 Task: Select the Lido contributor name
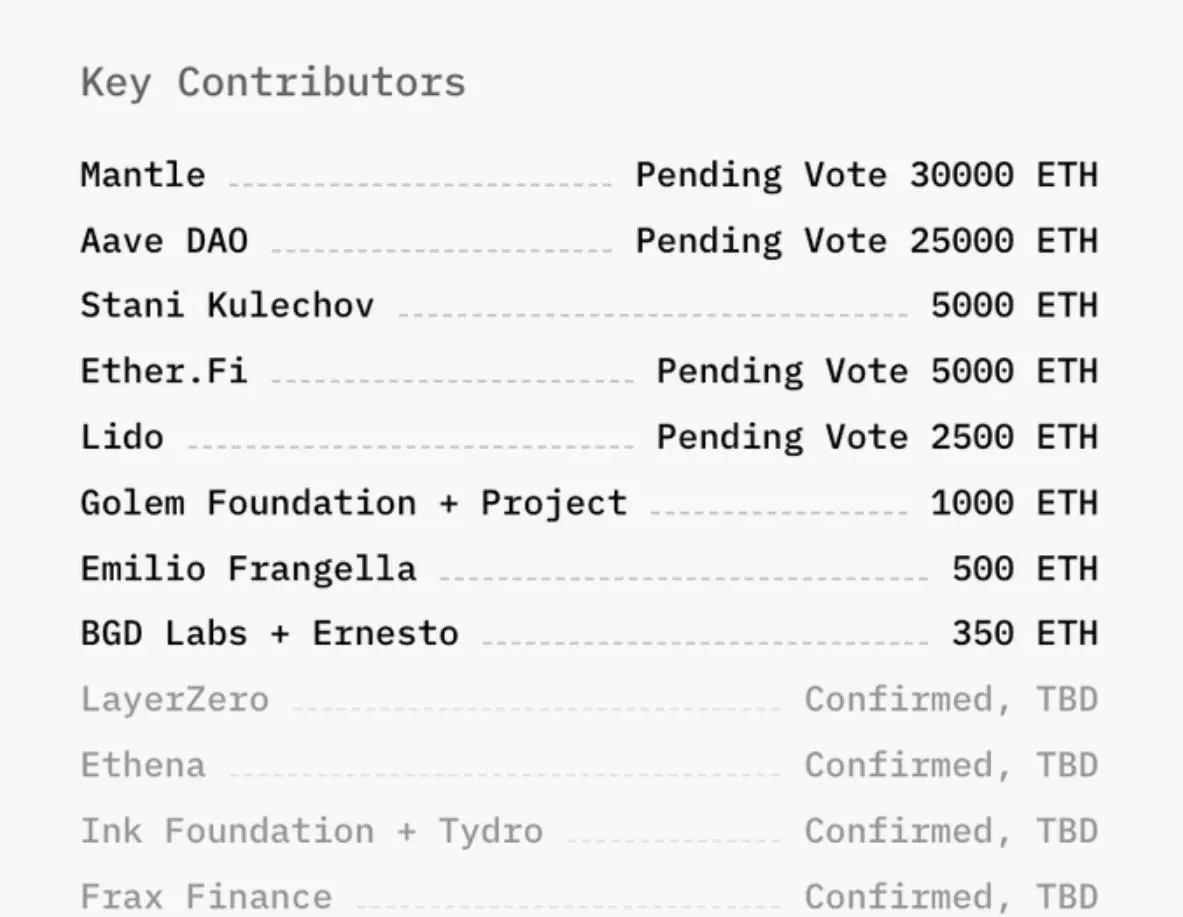[x=122, y=437]
